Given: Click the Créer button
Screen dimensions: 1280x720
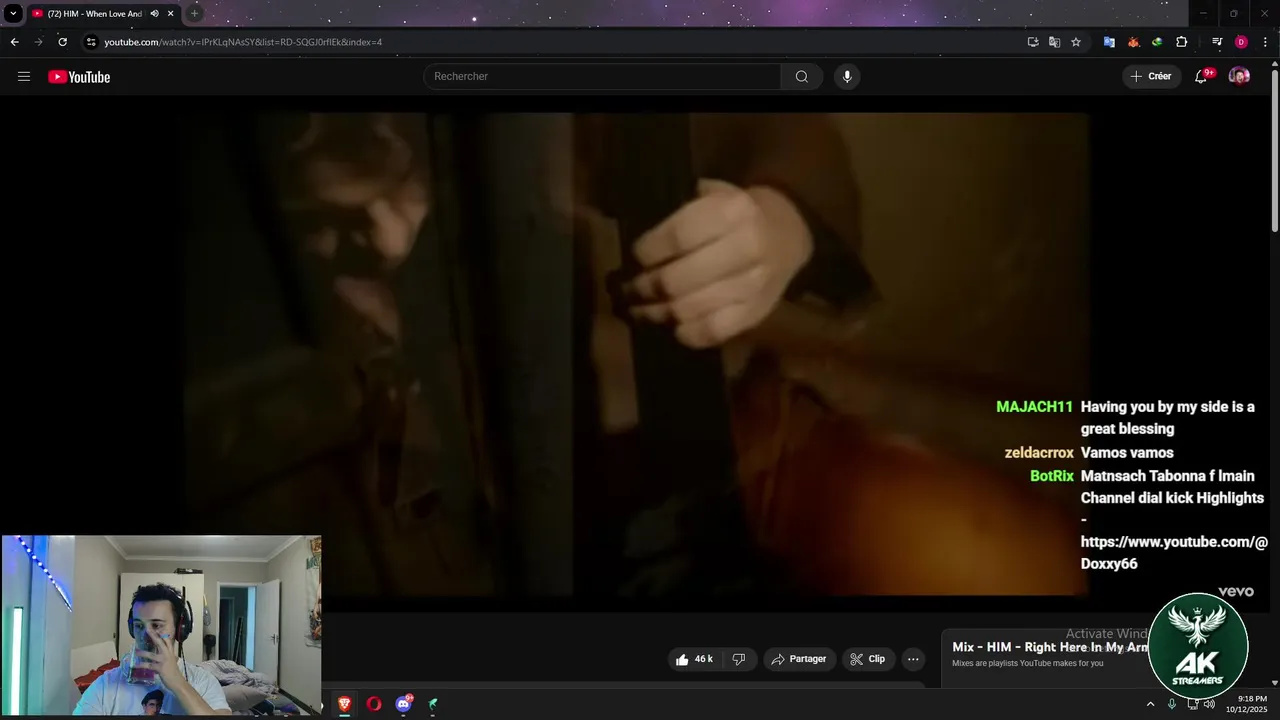Looking at the screenshot, I should (x=1150, y=77).
